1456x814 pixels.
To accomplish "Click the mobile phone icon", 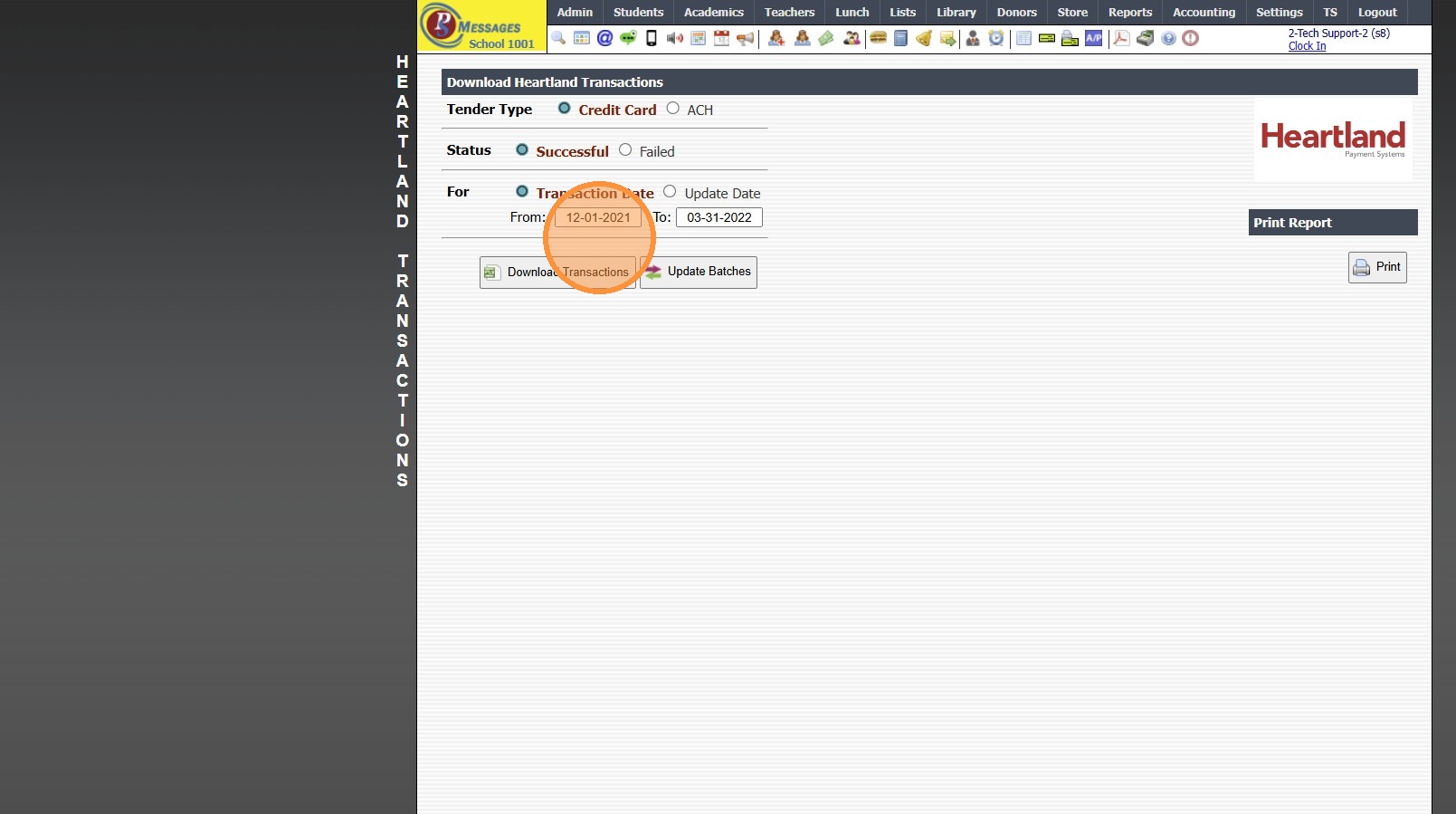I will [x=652, y=38].
